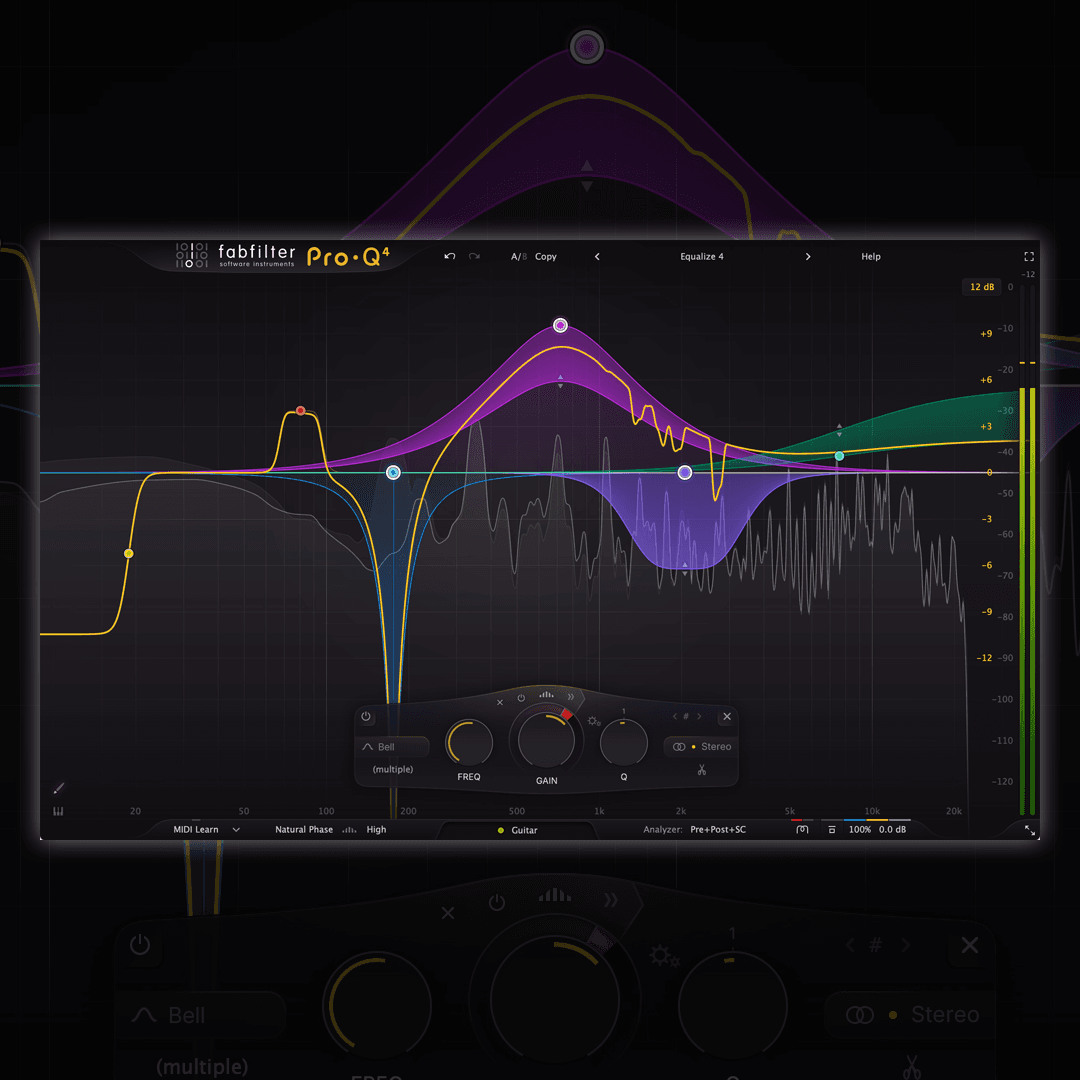Click the Q knob

tap(623, 743)
